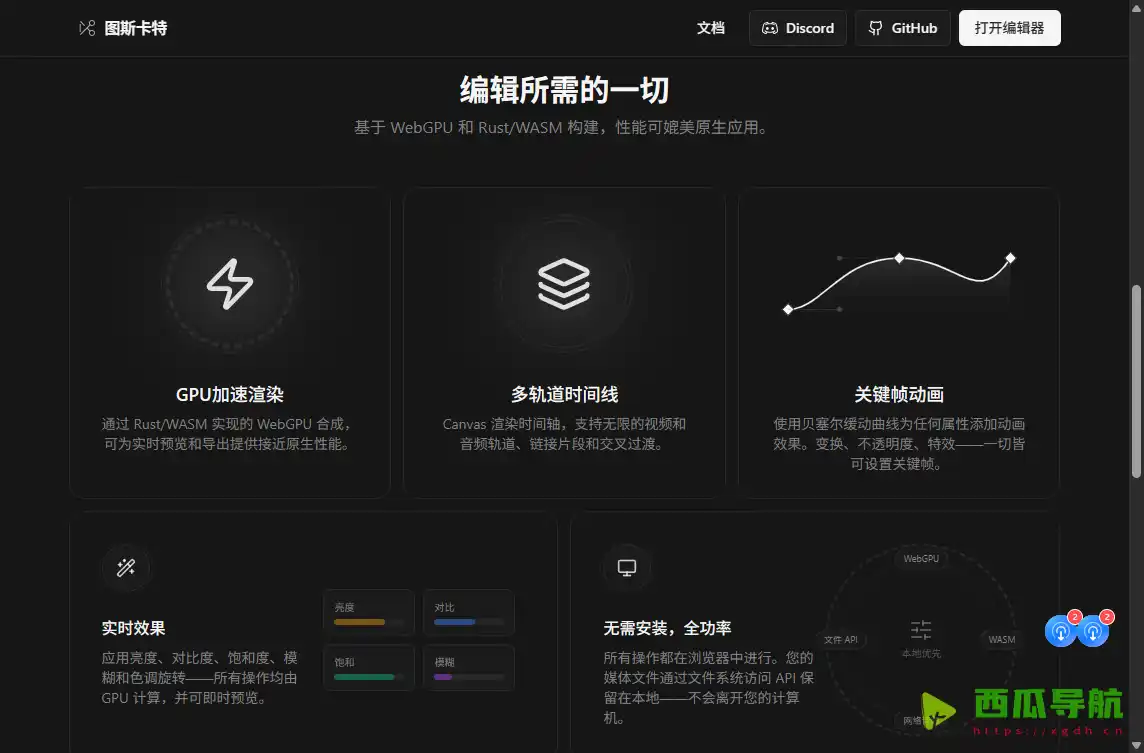Open the Discord button
1144x753 pixels.
pyautogui.click(x=797, y=28)
